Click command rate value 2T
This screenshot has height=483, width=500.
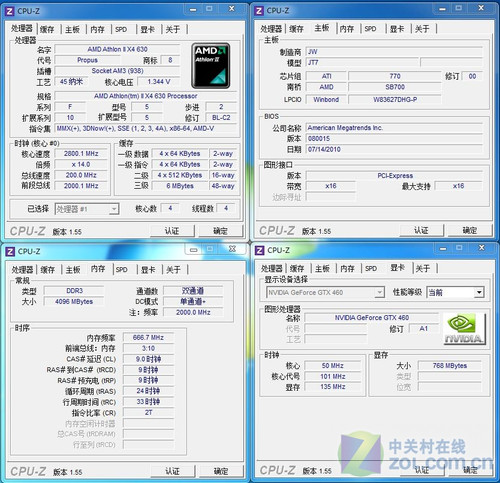[x=148, y=413]
